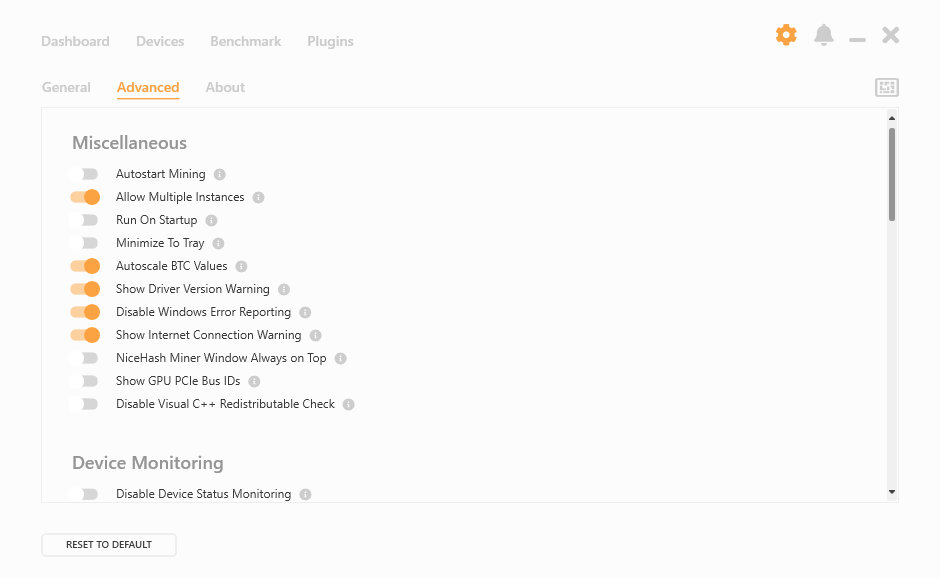Click info icon for Disable Device Status Monitoring
The image size is (940, 578).
(305, 494)
